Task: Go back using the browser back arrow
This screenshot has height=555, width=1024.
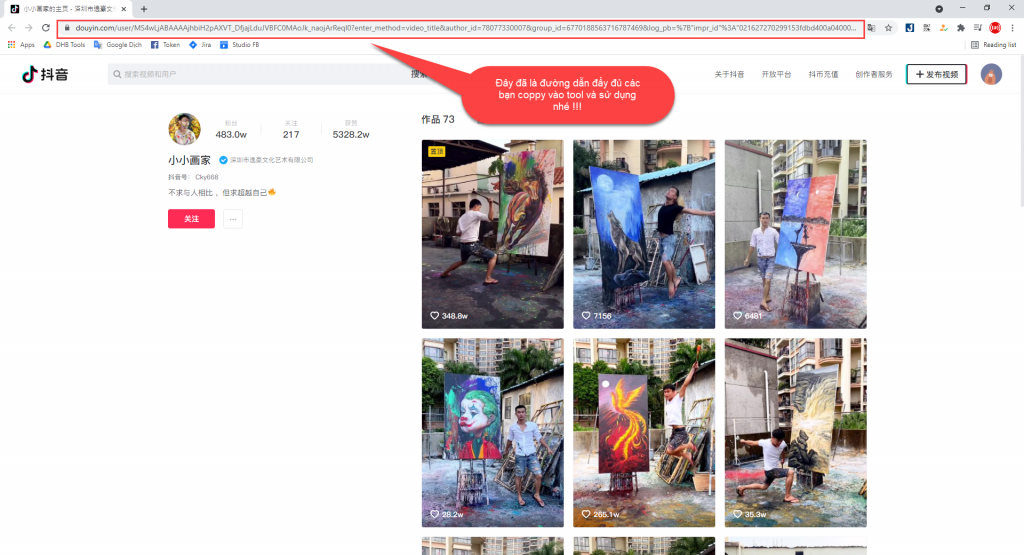Action: (x=12, y=27)
